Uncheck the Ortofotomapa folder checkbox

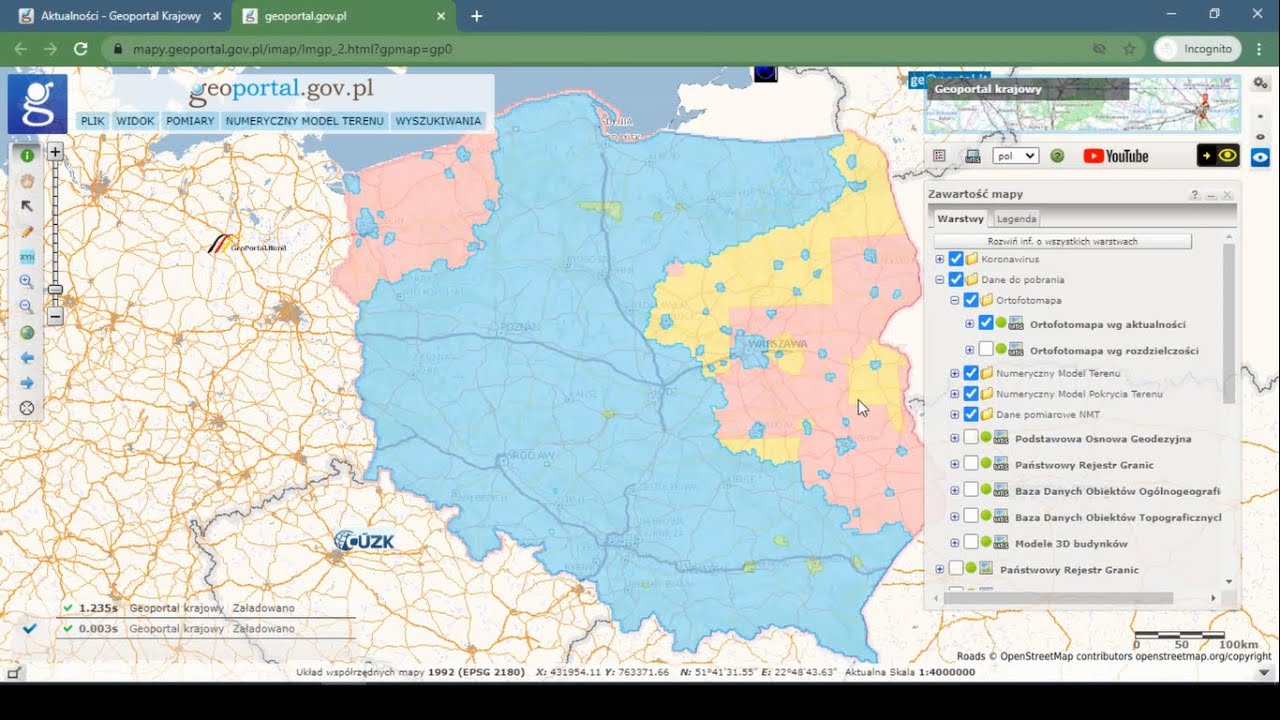point(970,300)
